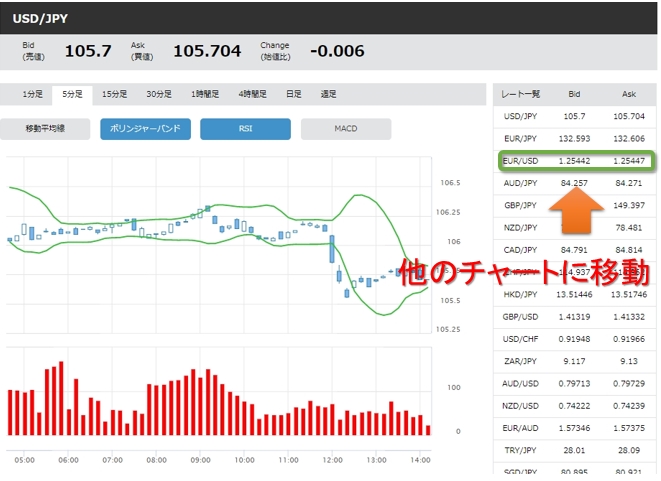
Task: Select the 週足 weekly tab
Action: tap(328, 94)
